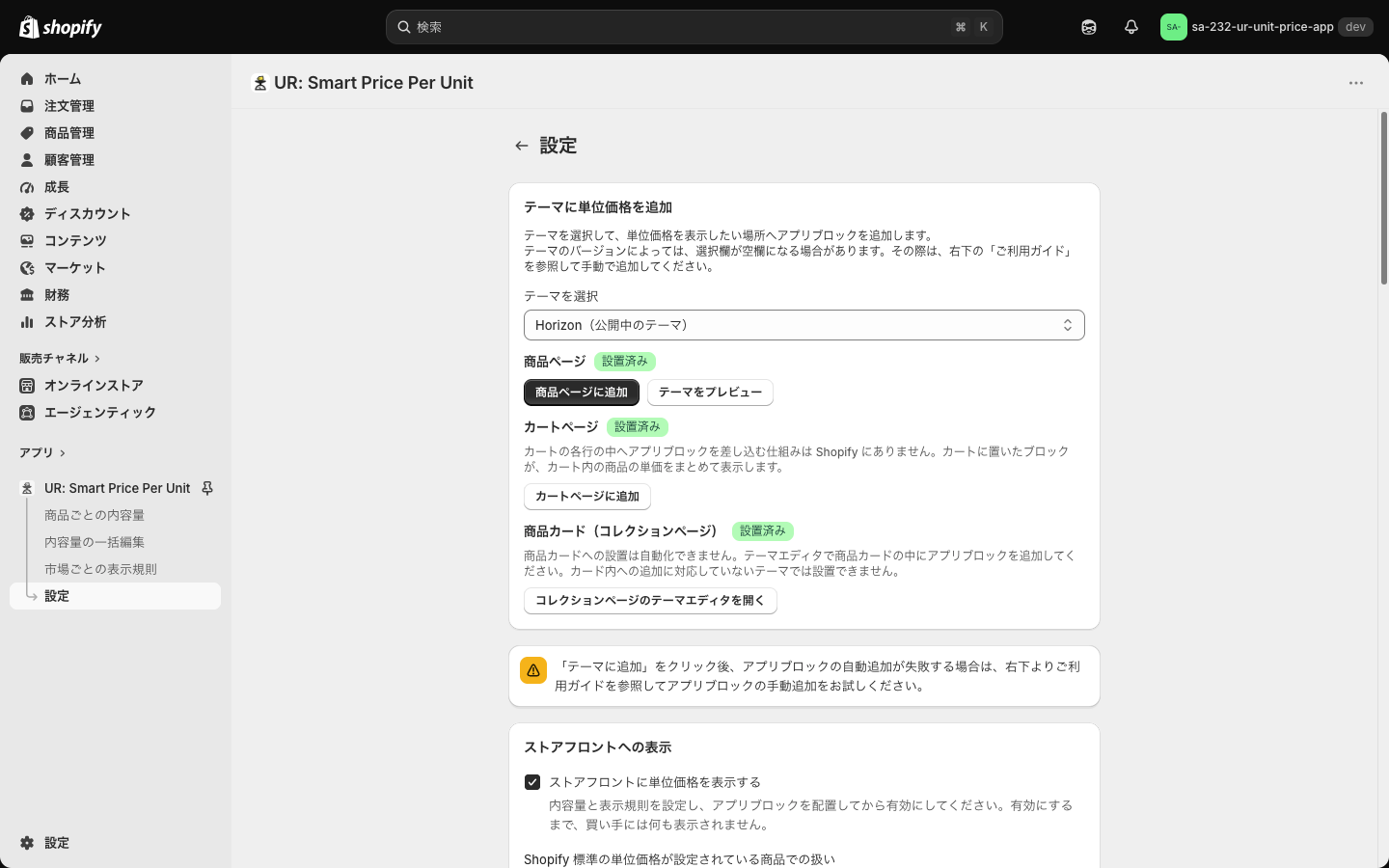Click the テーマに単位価格を追加 heading
Image resolution: width=1389 pixels, height=868 pixels.
point(598,207)
